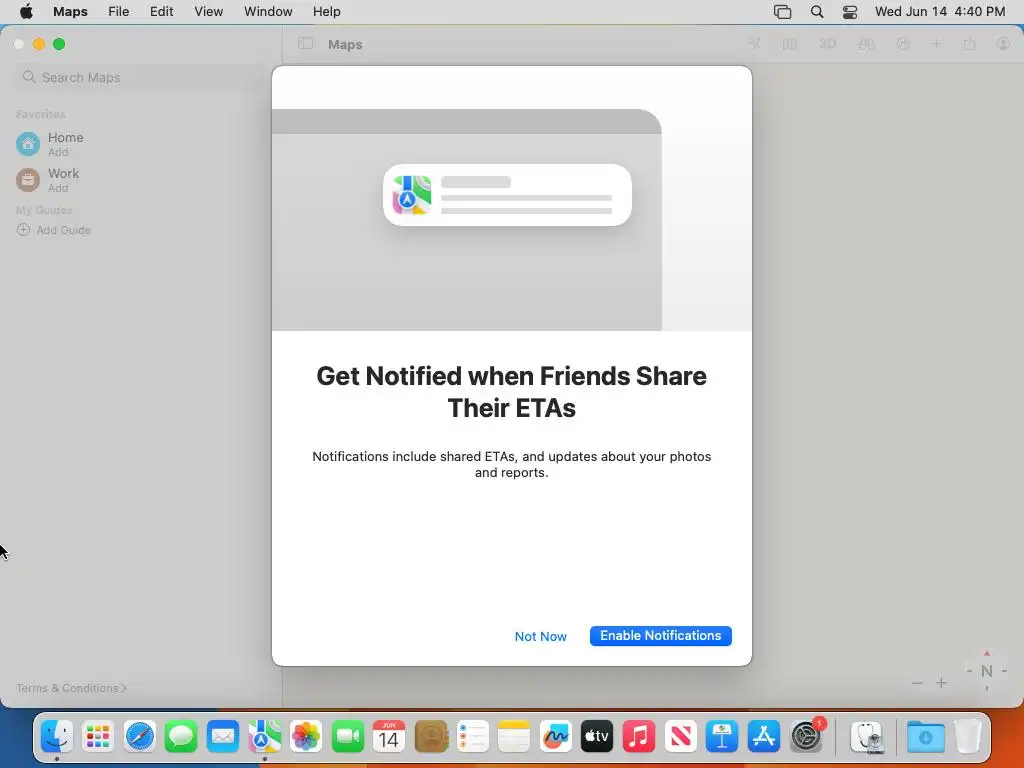1024x768 pixels.
Task: Open the account profile icon
Action: tap(1003, 44)
